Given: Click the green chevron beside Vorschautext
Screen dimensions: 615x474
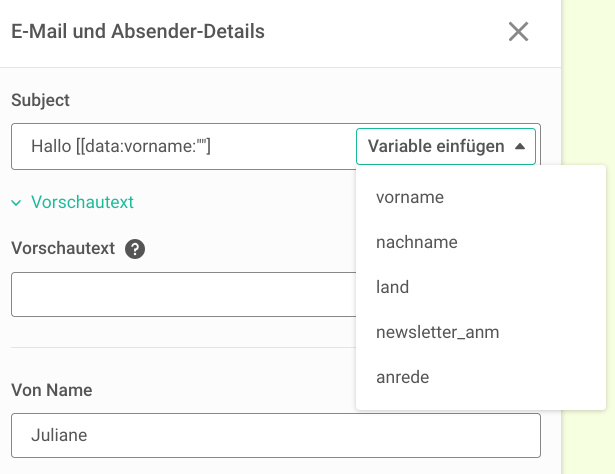Looking at the screenshot, I should pos(16,203).
